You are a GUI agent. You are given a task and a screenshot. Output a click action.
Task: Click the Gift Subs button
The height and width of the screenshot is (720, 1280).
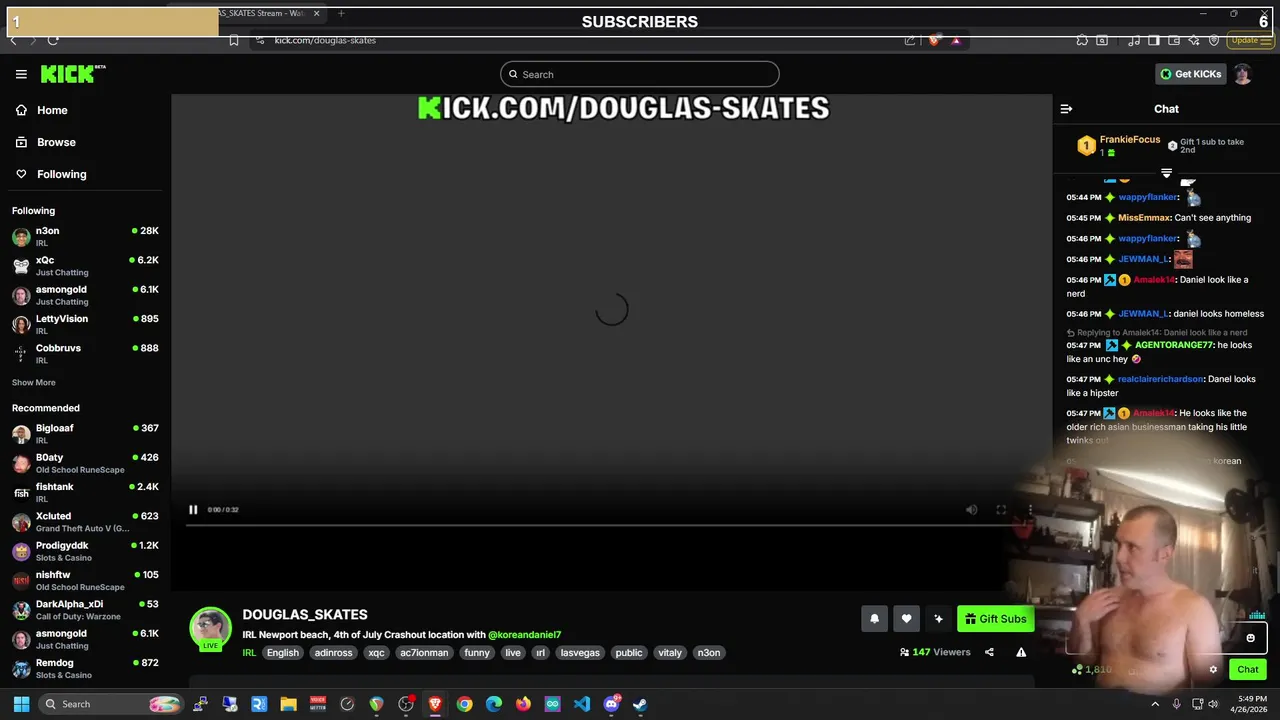coord(996,619)
